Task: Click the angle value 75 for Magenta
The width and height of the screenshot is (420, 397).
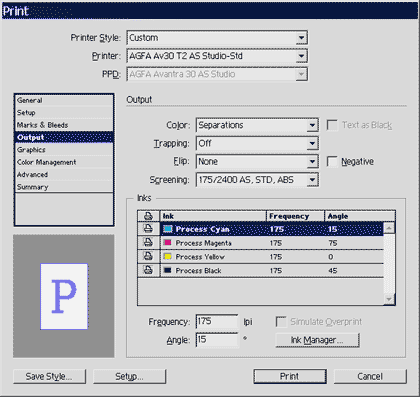Action: pos(333,243)
